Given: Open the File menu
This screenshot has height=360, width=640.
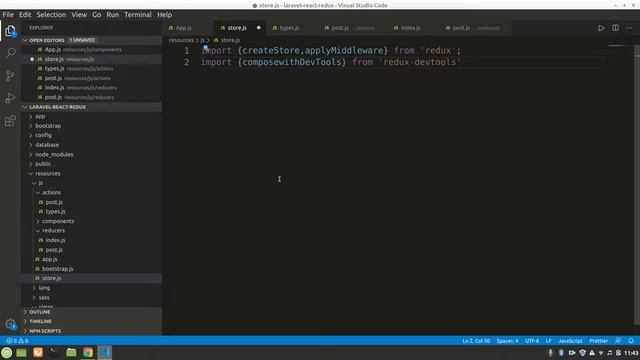Looking at the screenshot, I should (8, 15).
